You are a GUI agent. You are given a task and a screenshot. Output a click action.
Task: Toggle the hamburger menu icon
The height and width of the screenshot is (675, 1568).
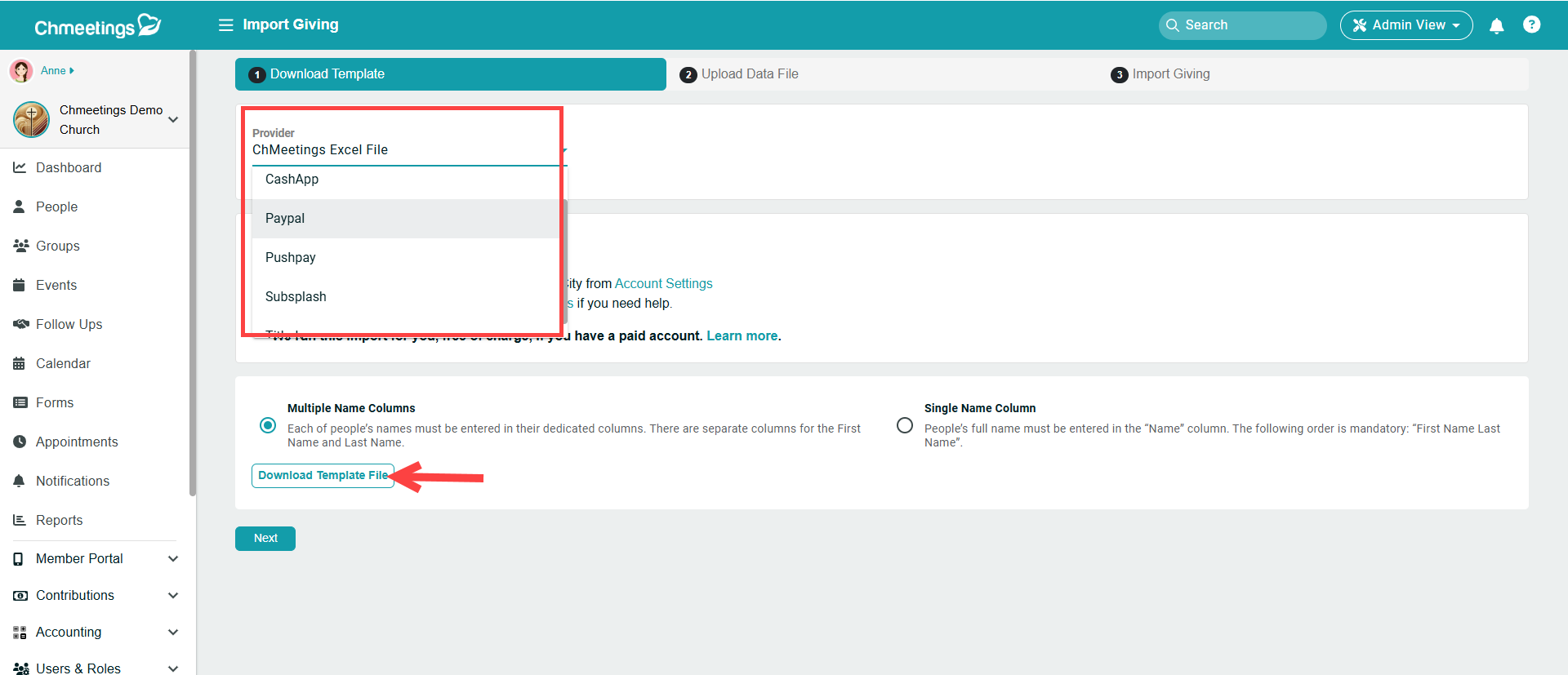225,25
